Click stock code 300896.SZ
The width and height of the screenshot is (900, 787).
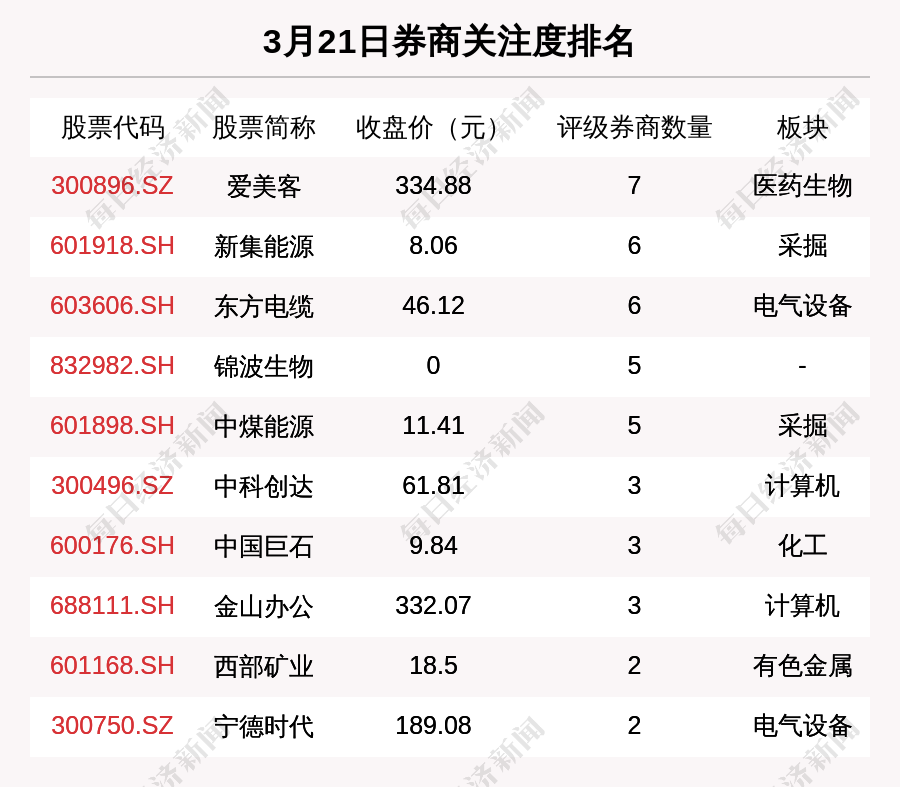[112, 185]
